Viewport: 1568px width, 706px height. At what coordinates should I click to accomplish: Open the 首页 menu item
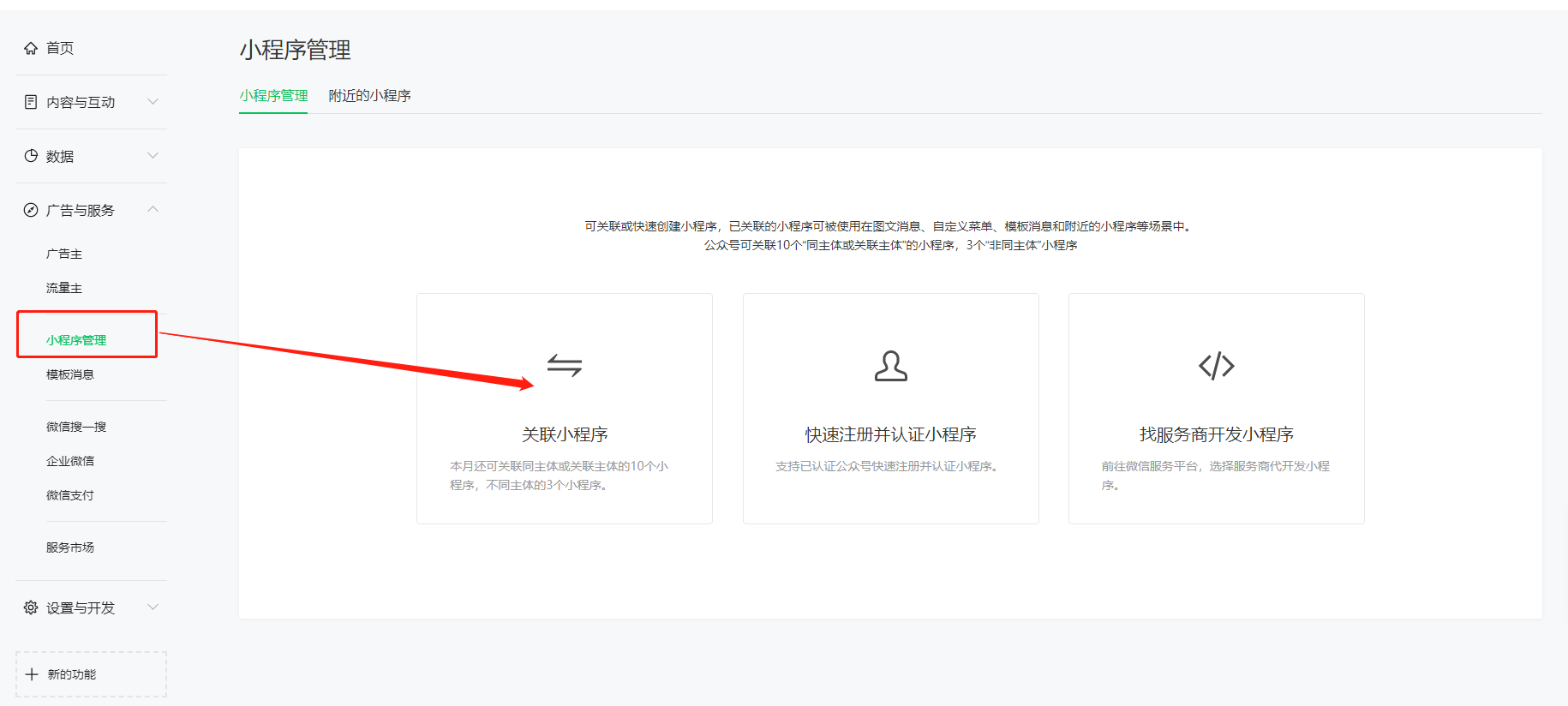[x=60, y=48]
